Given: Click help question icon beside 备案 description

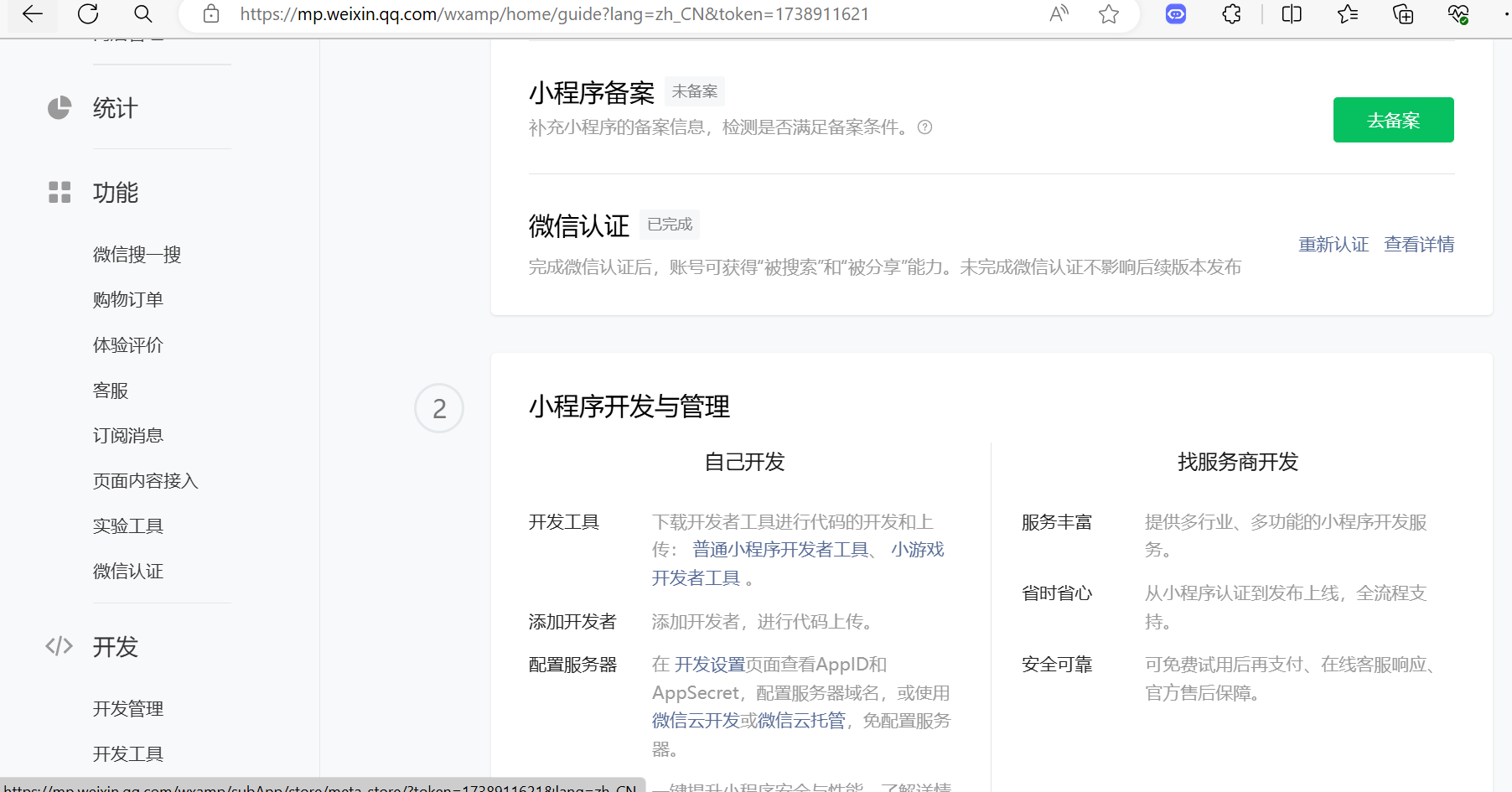Looking at the screenshot, I should [x=925, y=127].
